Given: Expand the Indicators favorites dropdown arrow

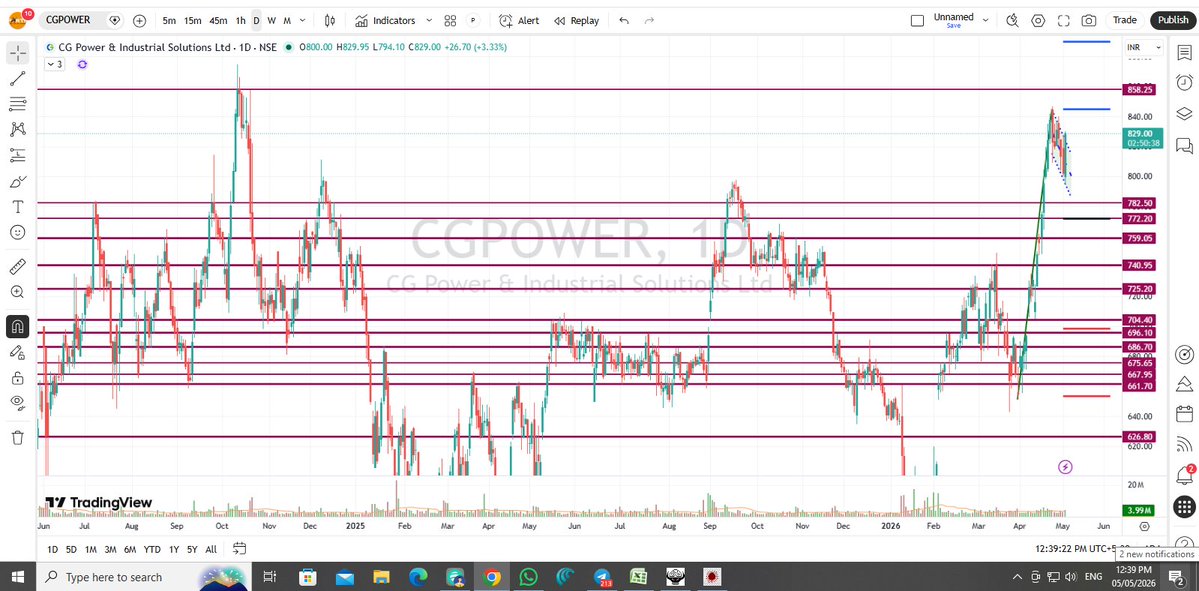Looking at the screenshot, I should (x=428, y=21).
